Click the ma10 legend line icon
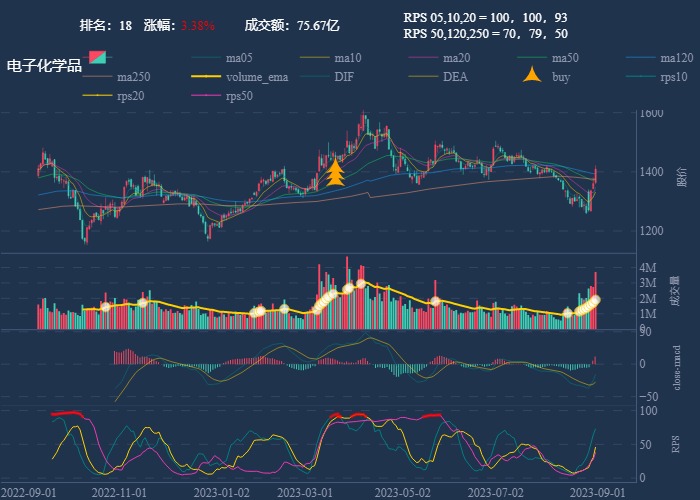Viewport: 700px width, 500px height. 315,57
